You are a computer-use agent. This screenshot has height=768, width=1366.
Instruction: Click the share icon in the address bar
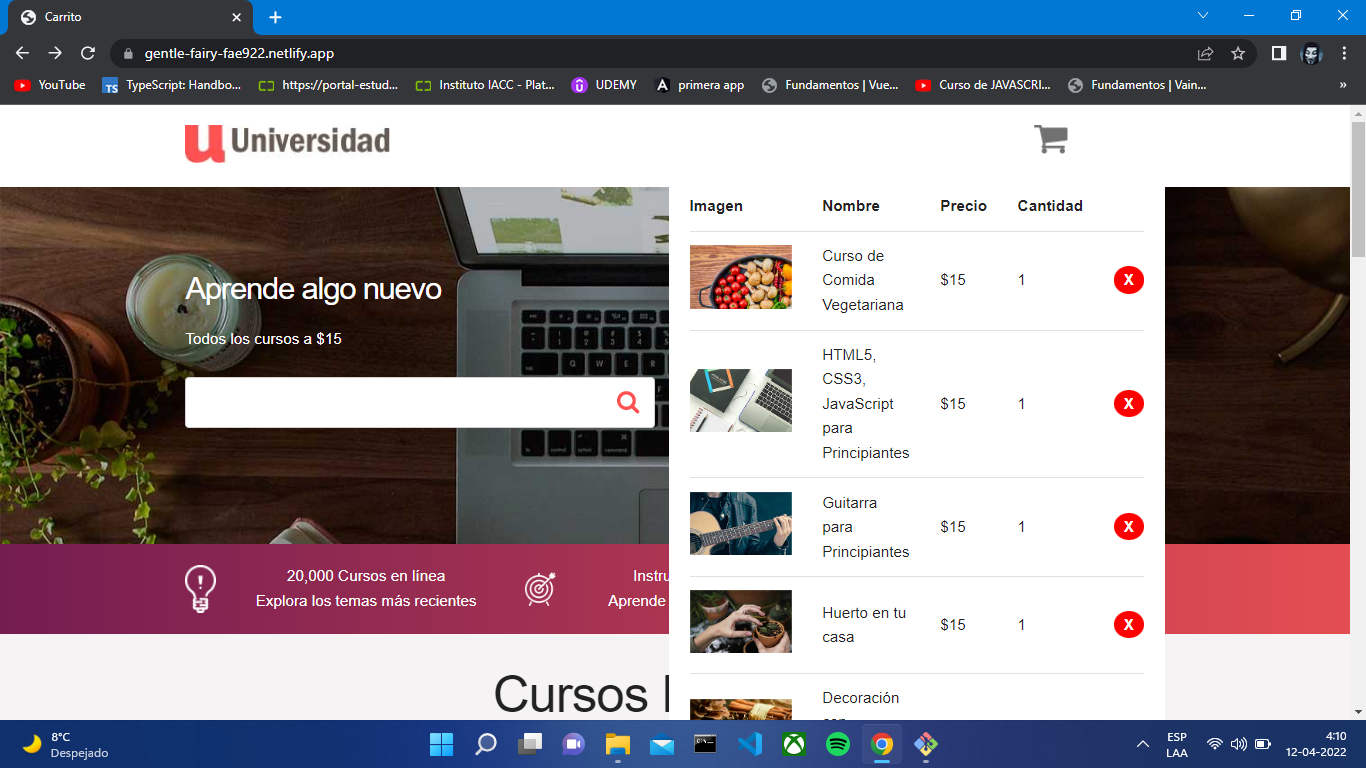(x=1206, y=53)
